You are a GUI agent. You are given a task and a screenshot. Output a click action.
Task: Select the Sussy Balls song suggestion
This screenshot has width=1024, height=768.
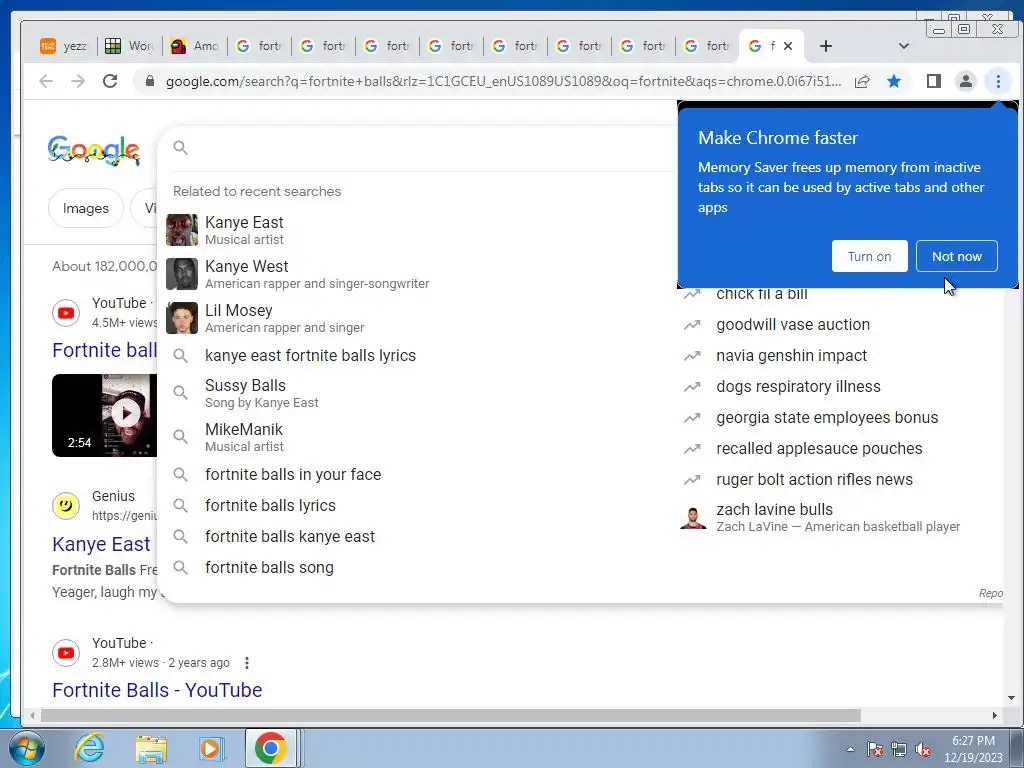418,393
